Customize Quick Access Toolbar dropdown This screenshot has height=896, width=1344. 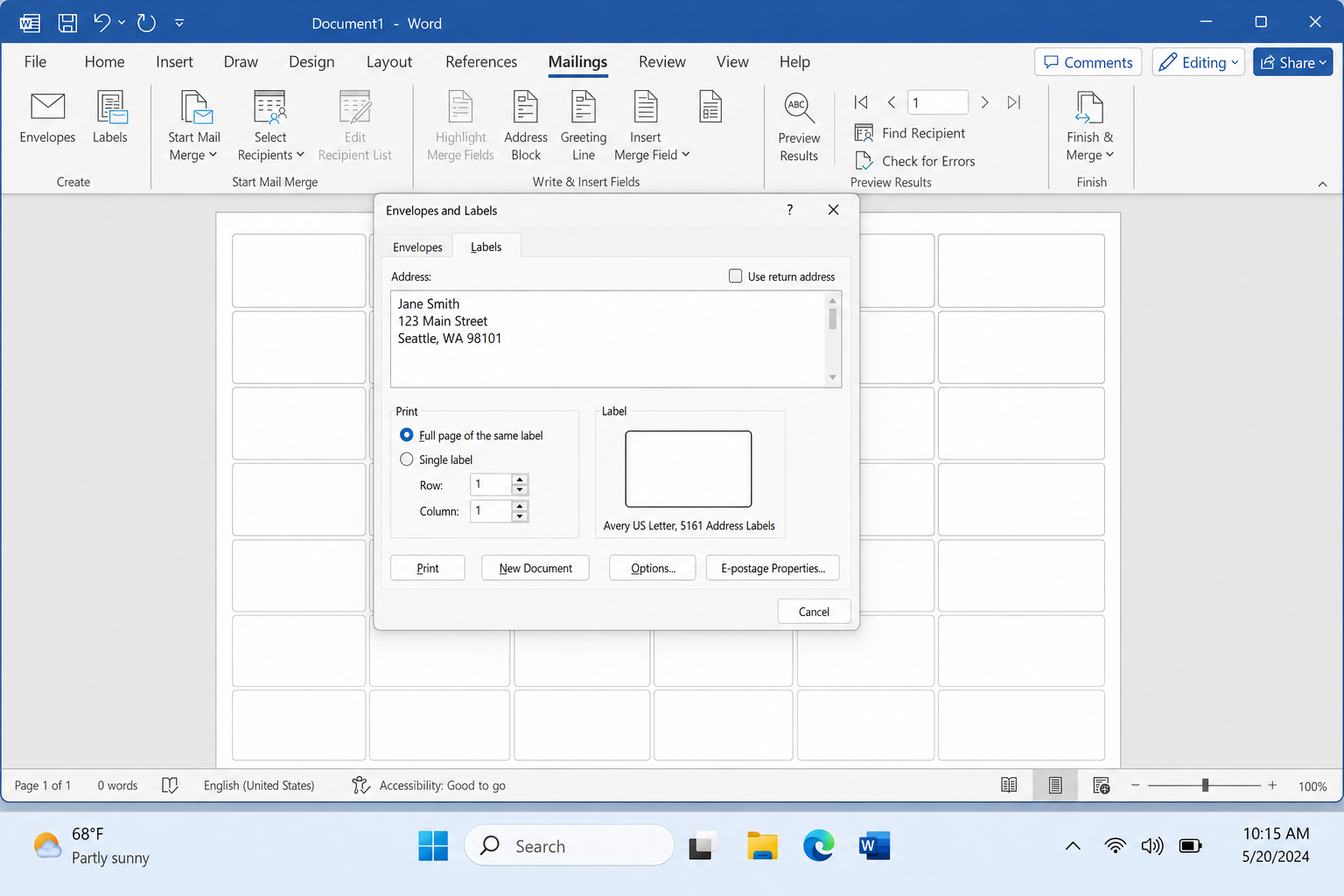coord(179,23)
